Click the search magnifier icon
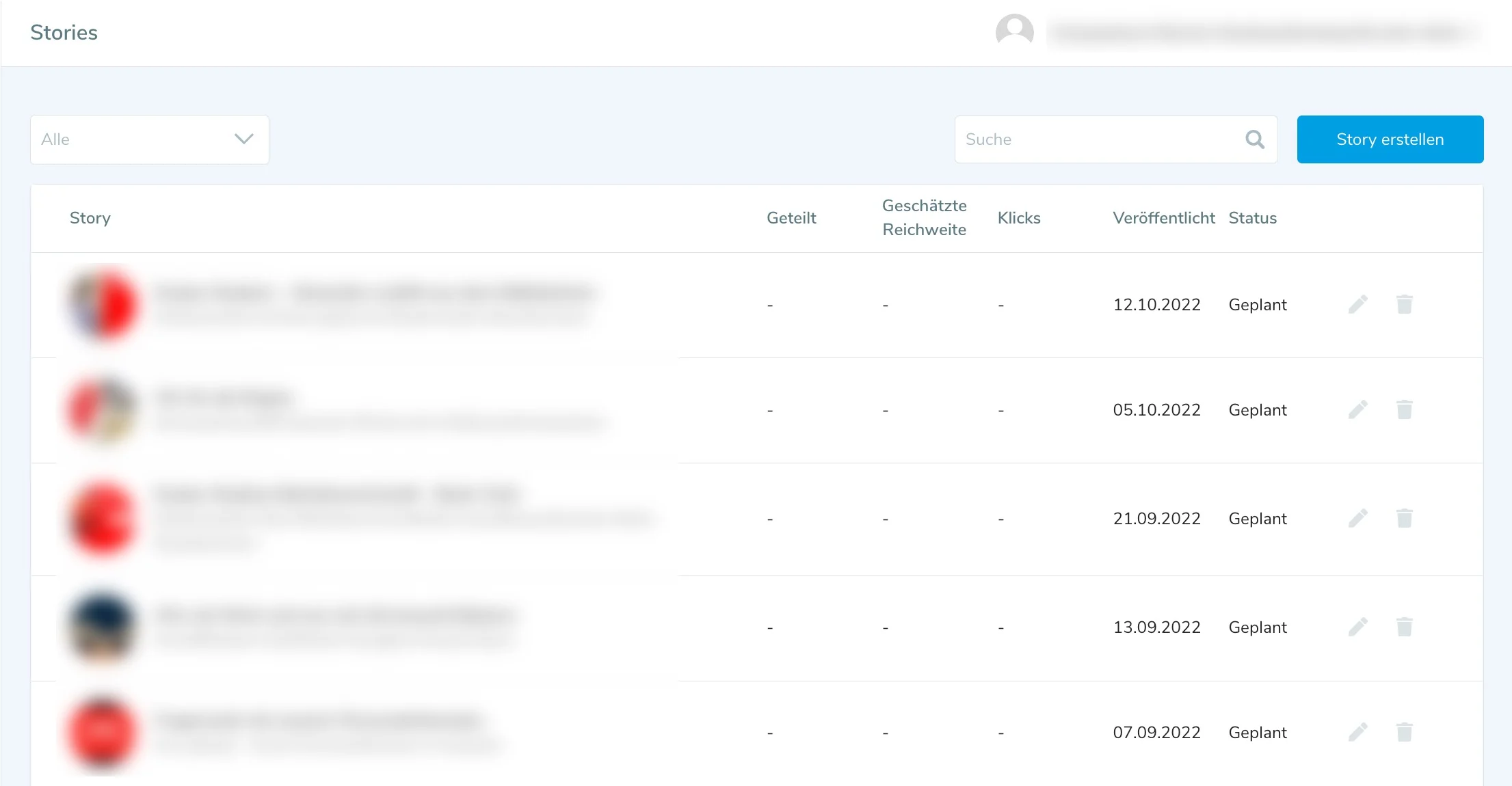This screenshot has height=786, width=1512. [x=1254, y=139]
